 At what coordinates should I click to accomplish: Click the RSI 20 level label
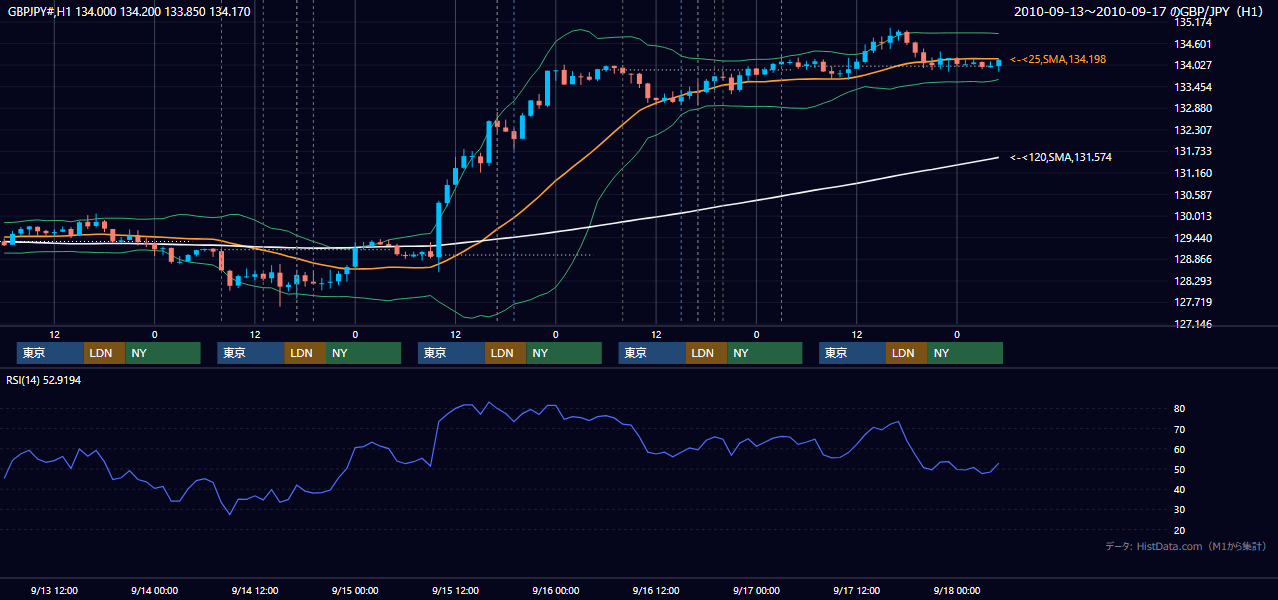click(x=1180, y=530)
